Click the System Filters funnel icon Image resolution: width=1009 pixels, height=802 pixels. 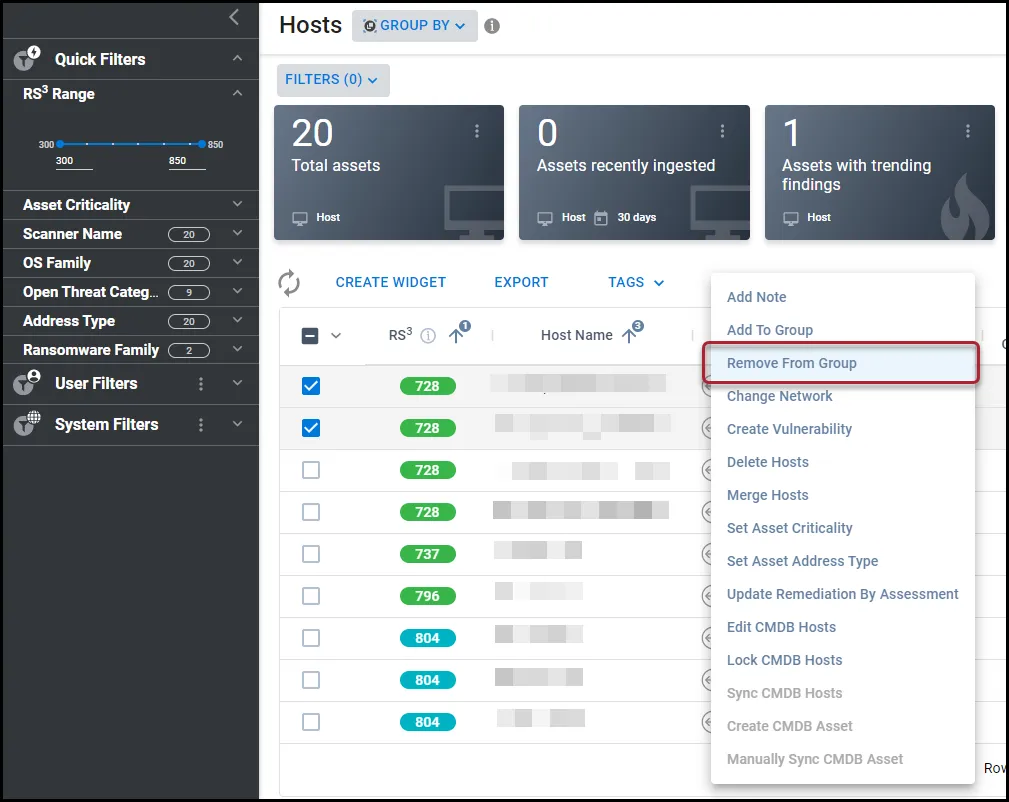(x=27, y=424)
